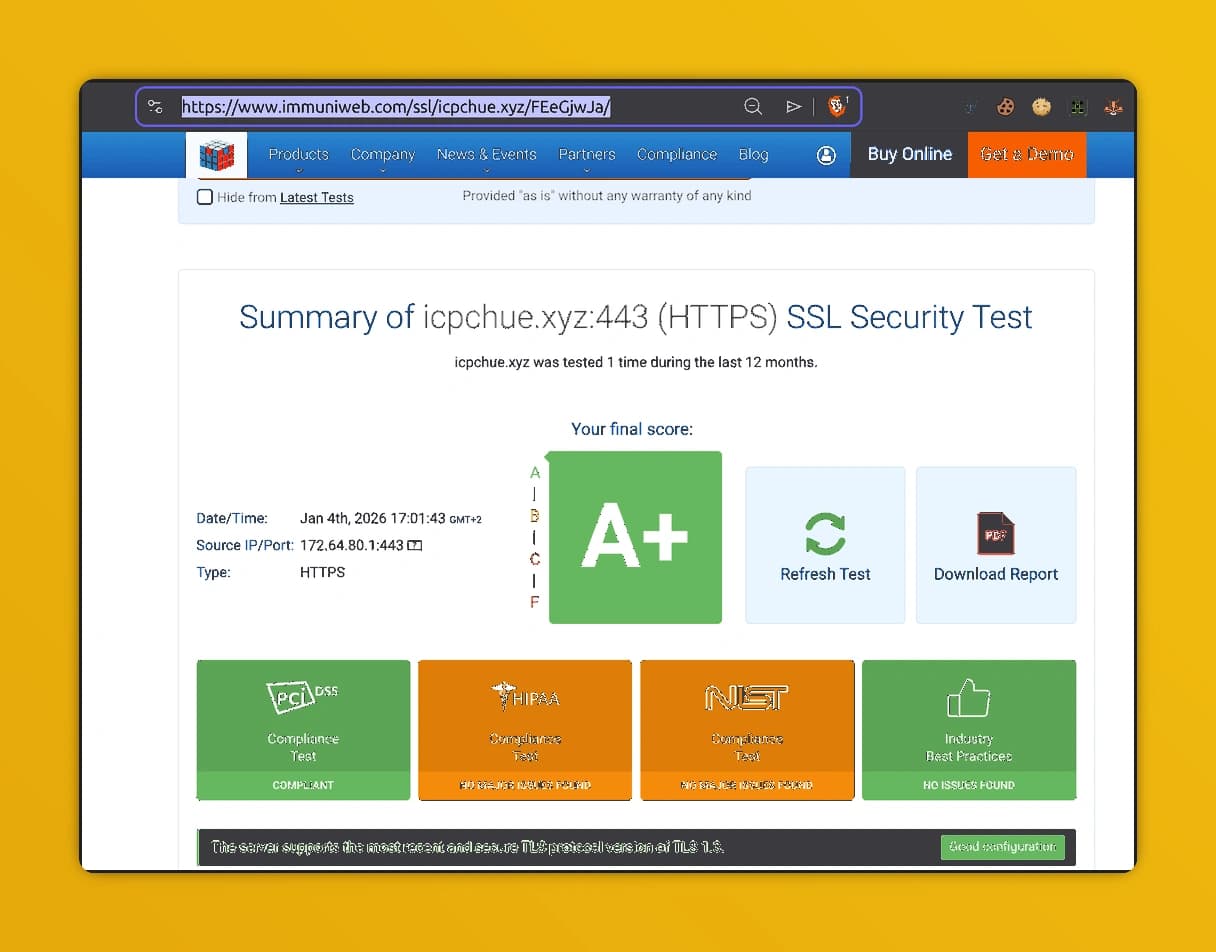This screenshot has height=952, width=1216.
Task: Click the NIST logo icon
Action: (747, 697)
